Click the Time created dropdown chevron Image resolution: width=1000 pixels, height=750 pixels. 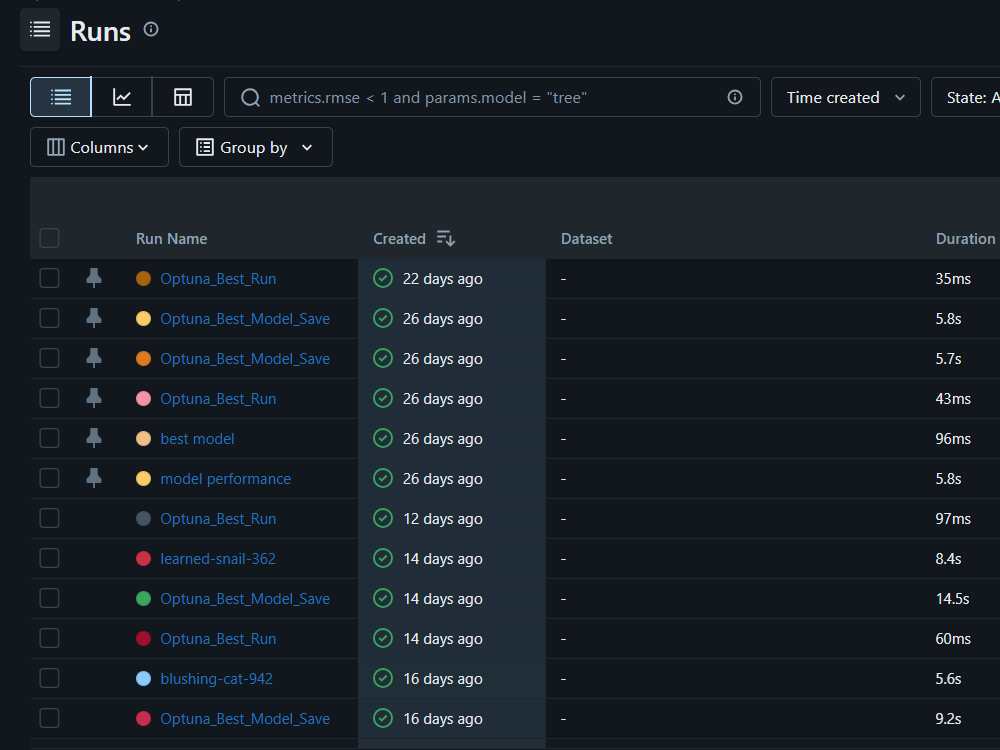900,98
